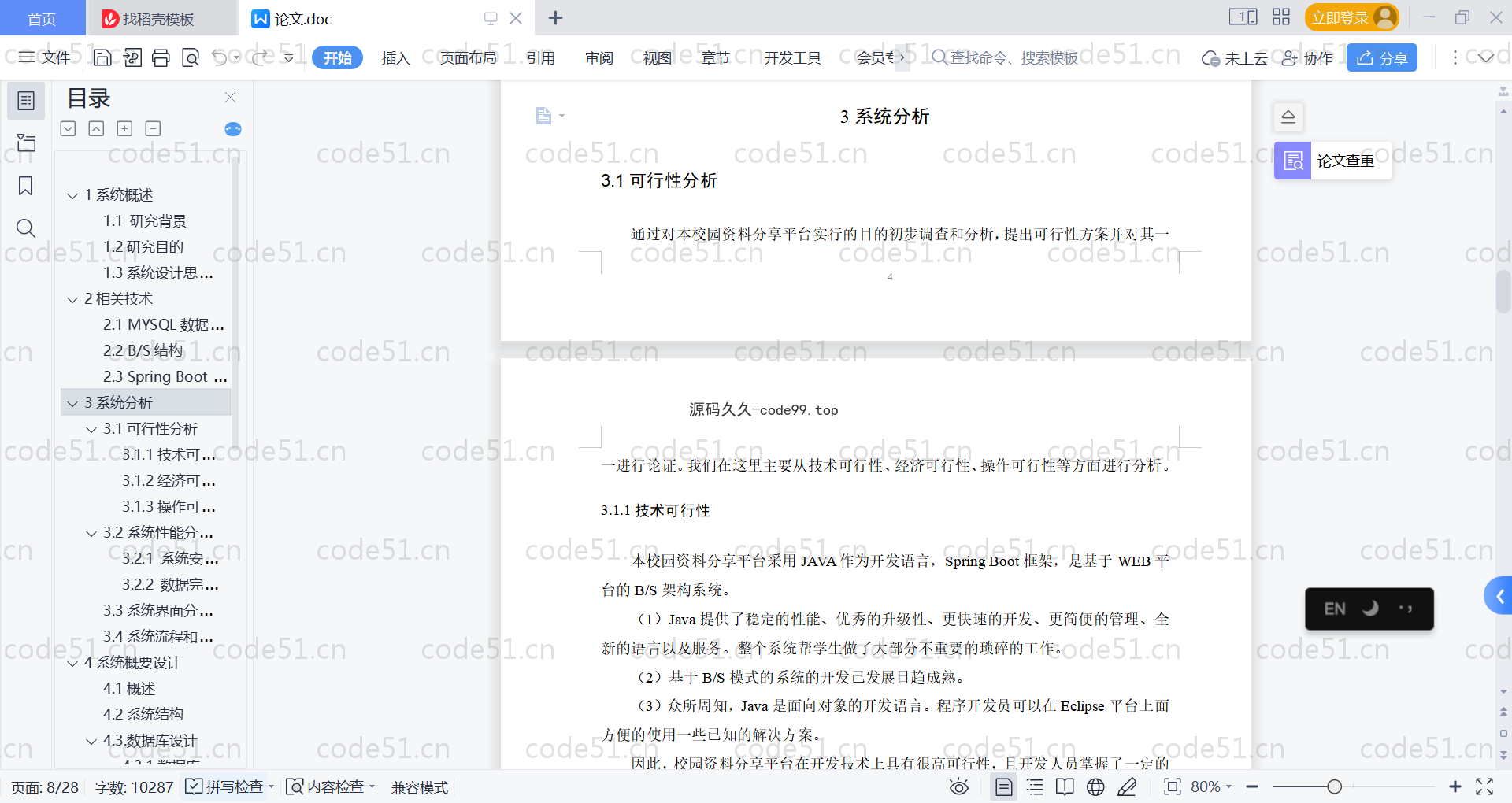Click the zoom out minus button

(x=1252, y=786)
